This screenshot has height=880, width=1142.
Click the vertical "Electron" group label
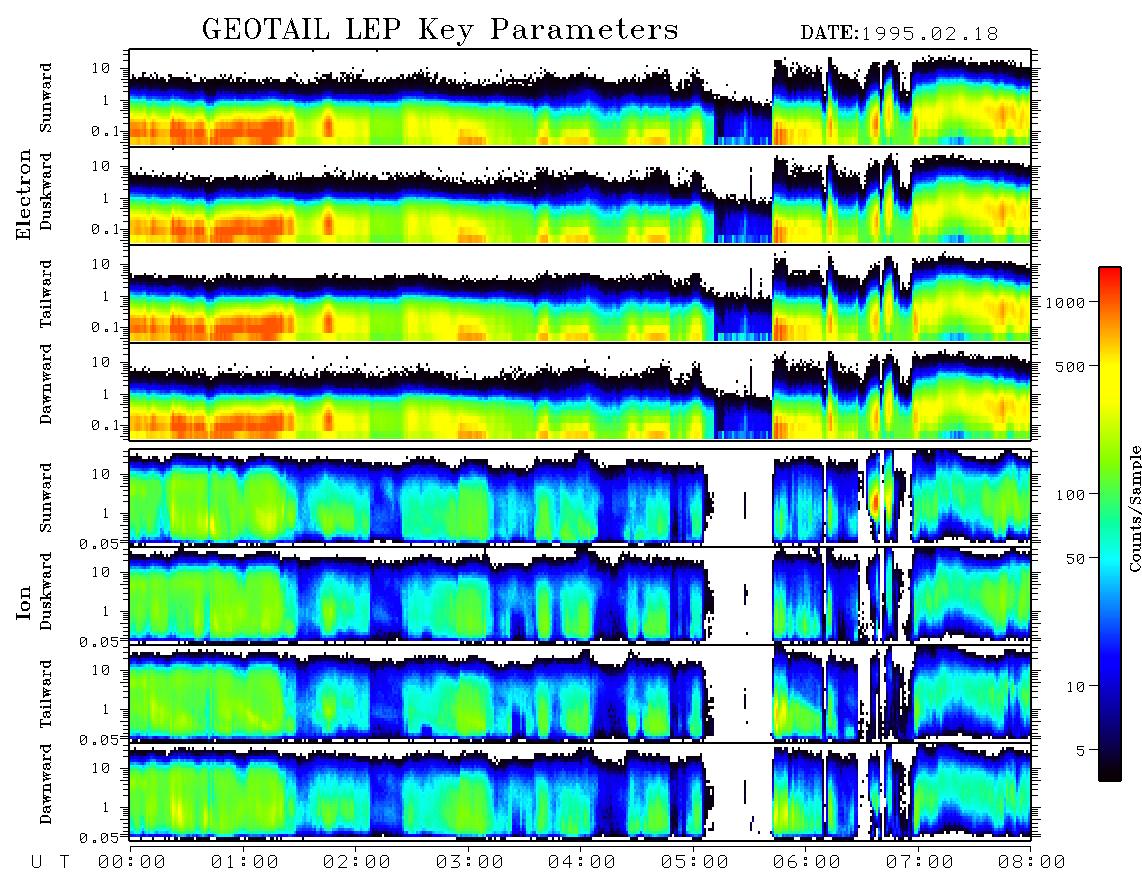click(x=24, y=194)
